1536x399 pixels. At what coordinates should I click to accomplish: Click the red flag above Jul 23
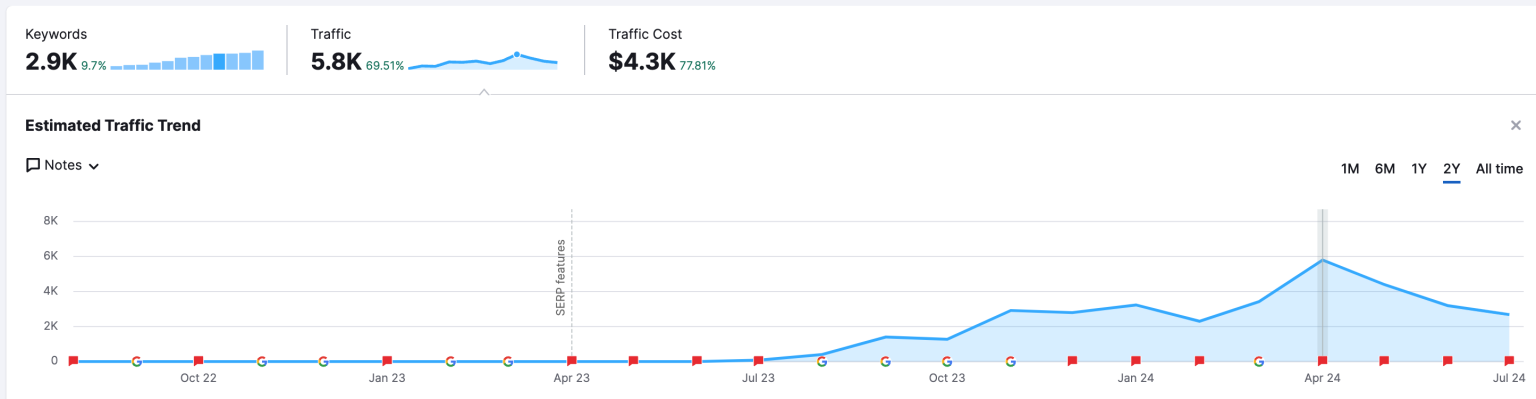click(x=758, y=360)
